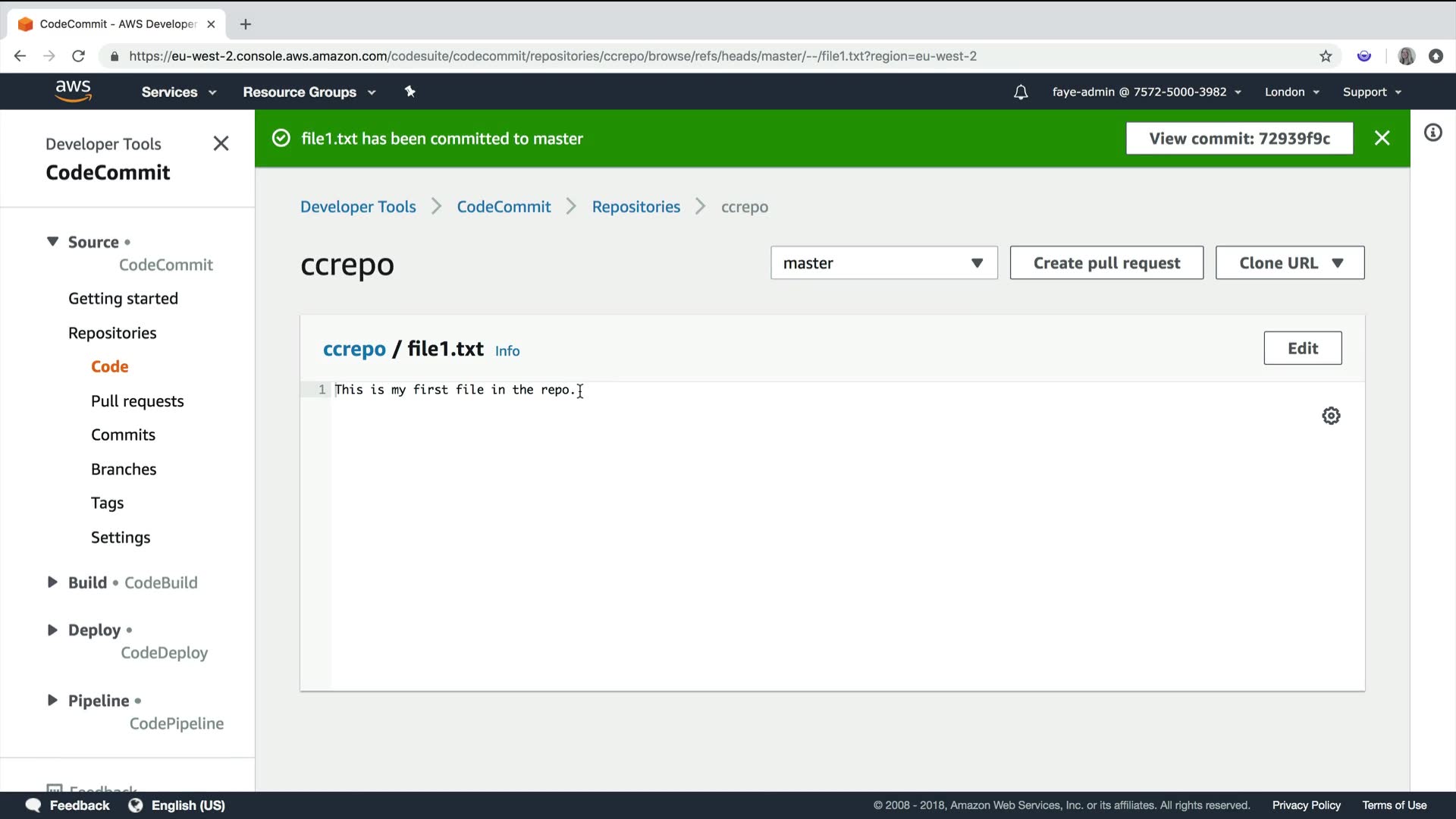This screenshot has height=819, width=1456.
Task: Expand the Pipeline CodePipeline section
Action: click(52, 700)
